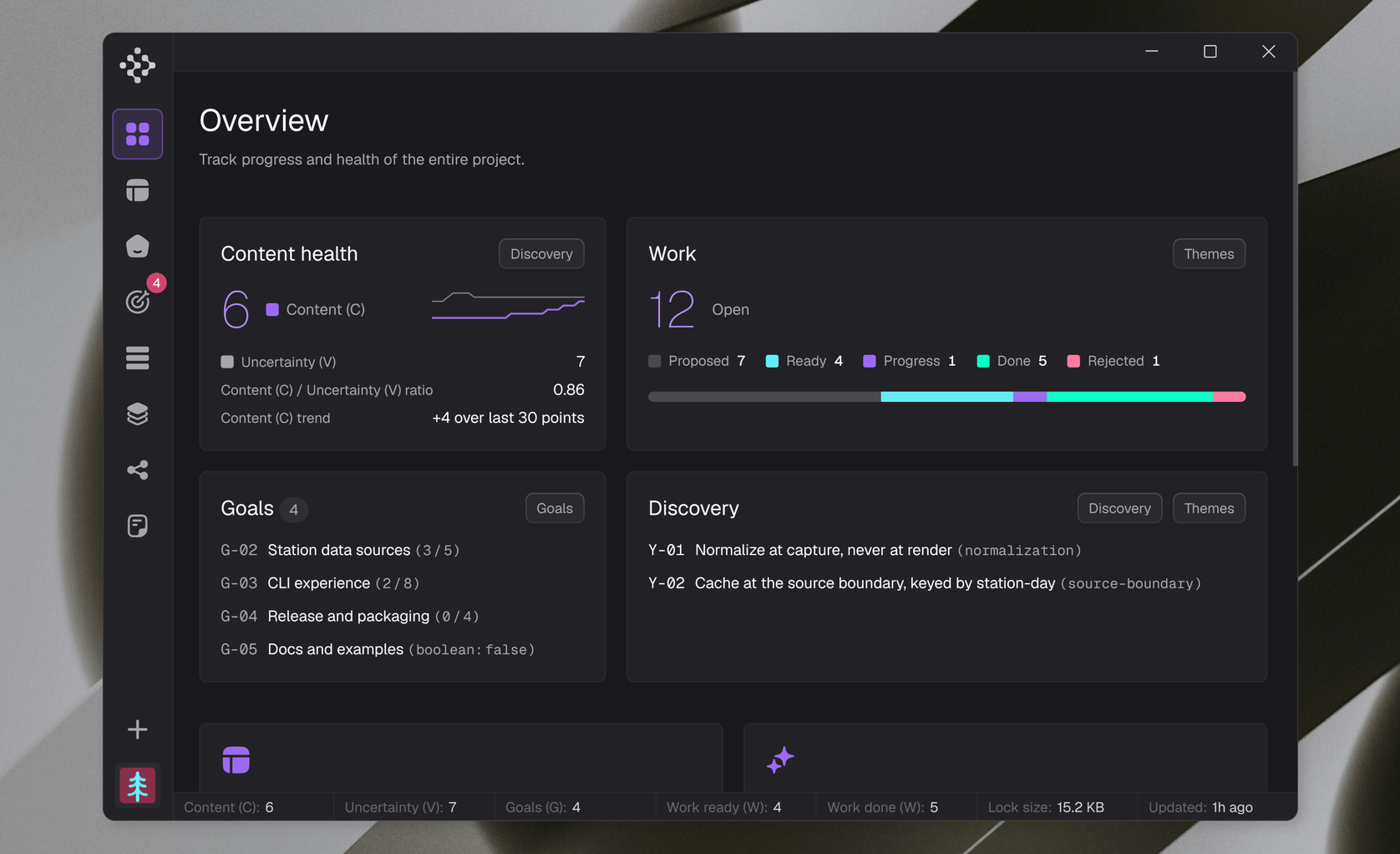Click the content trend sparkline chart

(x=508, y=306)
